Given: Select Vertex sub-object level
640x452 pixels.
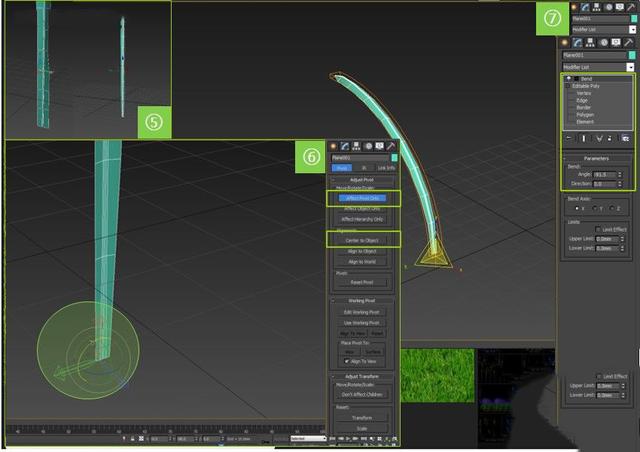Looking at the screenshot, I should coord(584,93).
